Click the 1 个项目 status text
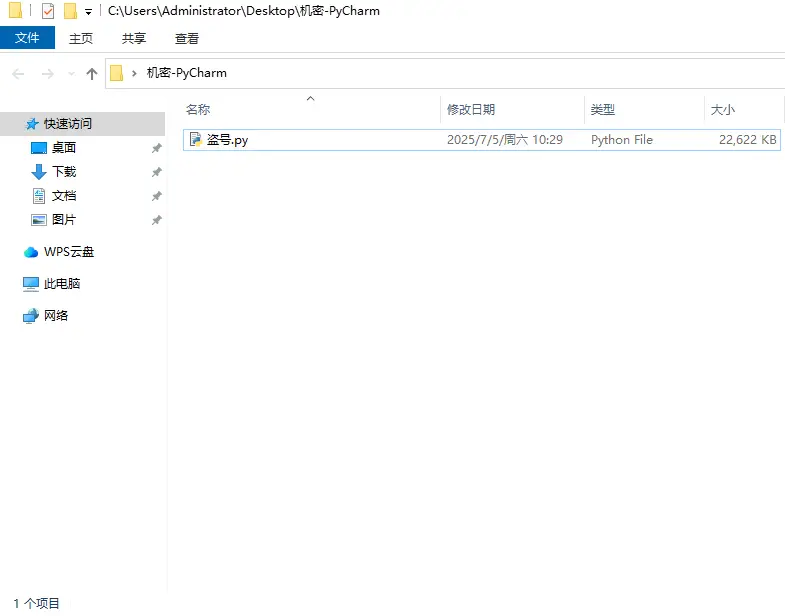This screenshot has width=785, height=616. (x=37, y=603)
